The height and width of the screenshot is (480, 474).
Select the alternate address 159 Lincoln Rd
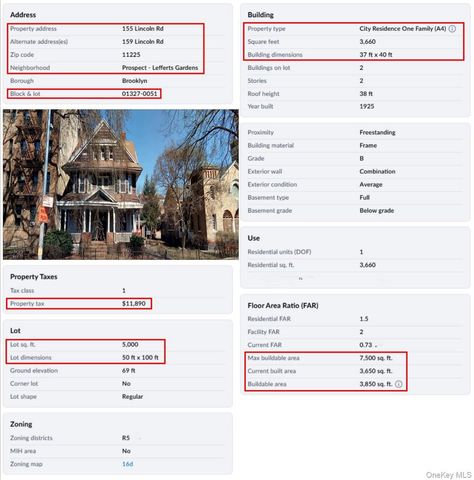[143, 42]
